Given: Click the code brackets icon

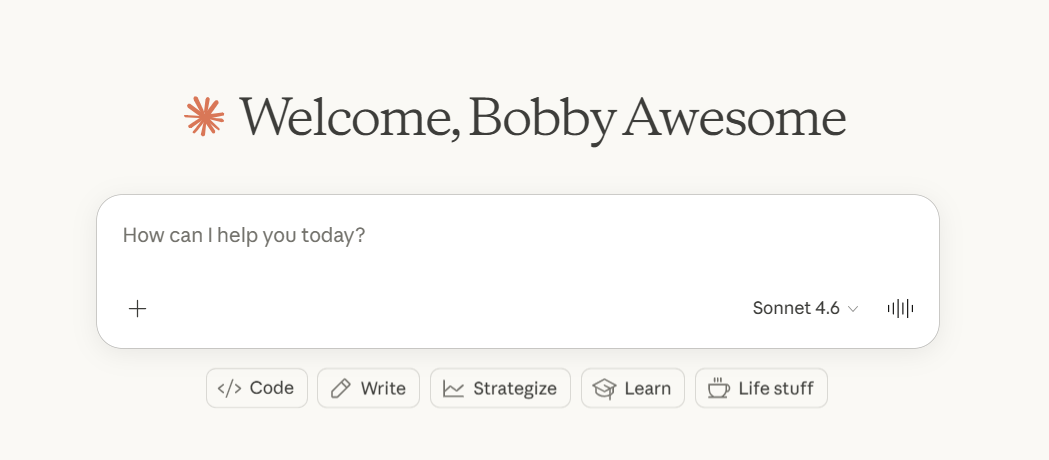Looking at the screenshot, I should [229, 388].
